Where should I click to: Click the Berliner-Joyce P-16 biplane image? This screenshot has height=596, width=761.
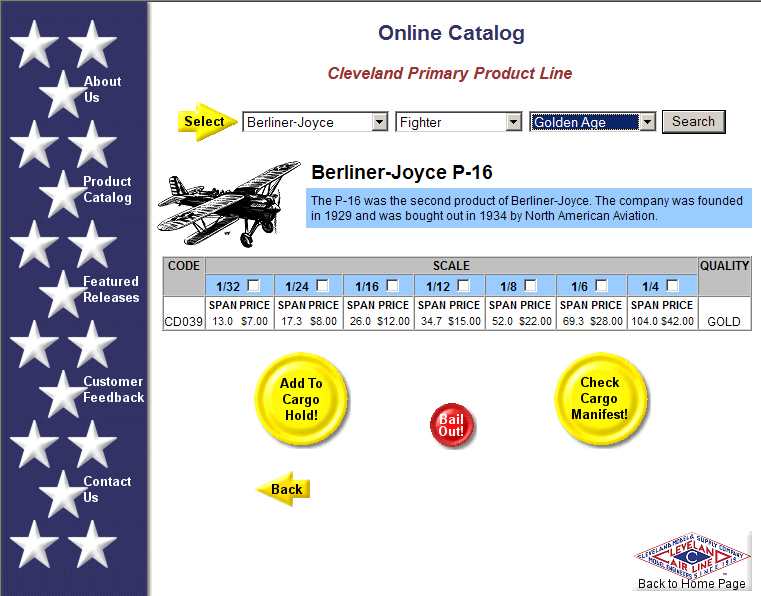point(230,203)
